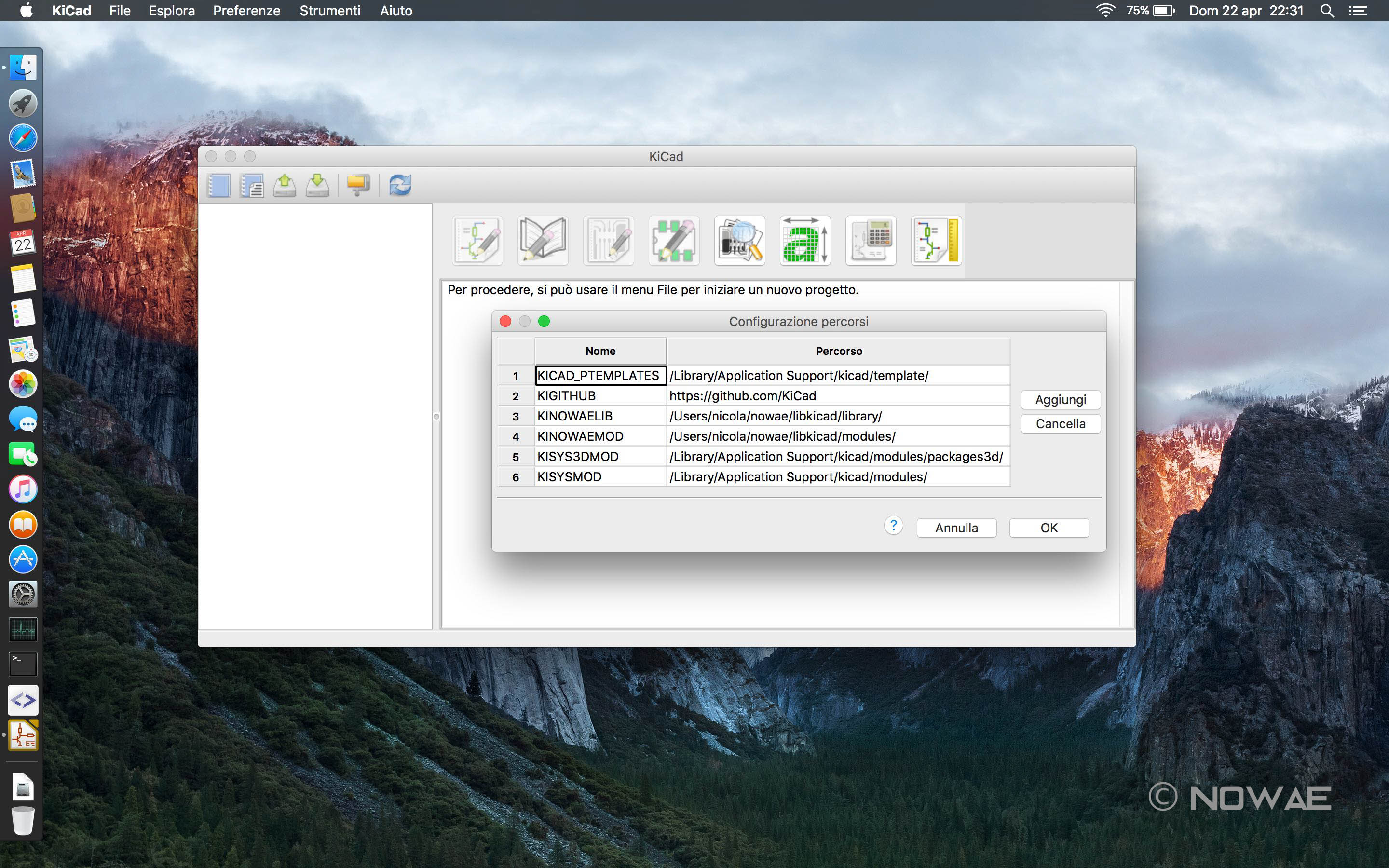Image resolution: width=1389 pixels, height=868 pixels.
Task: Click the packages3d path cell
Action: (838, 456)
